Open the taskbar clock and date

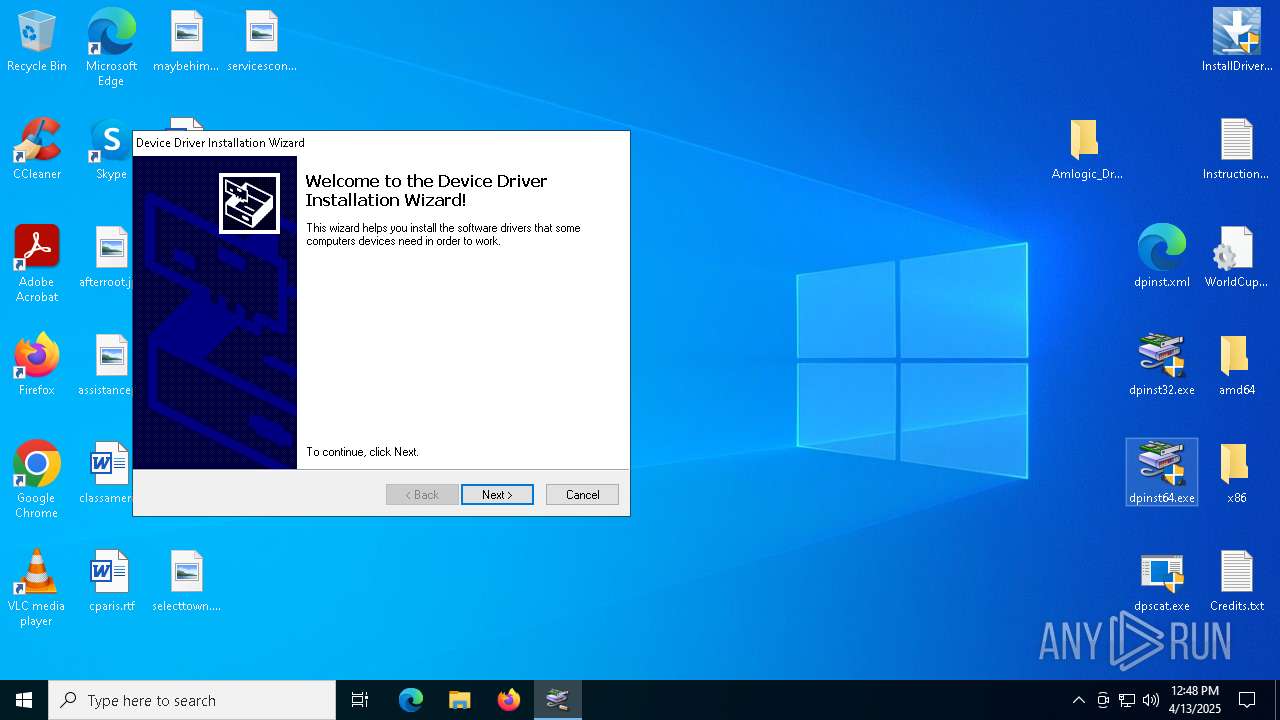[x=1194, y=700]
